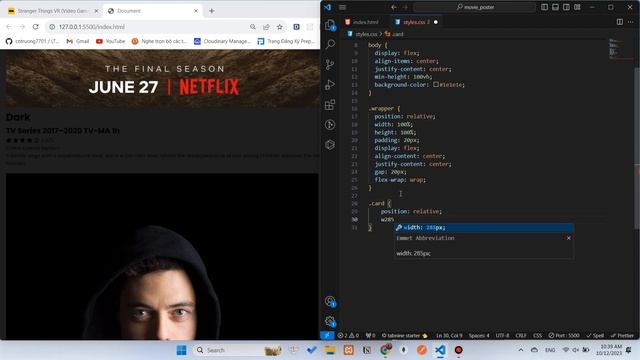640x360 pixels.
Task: Click the unsaved dot on styles.css tab
Action: (436, 22)
